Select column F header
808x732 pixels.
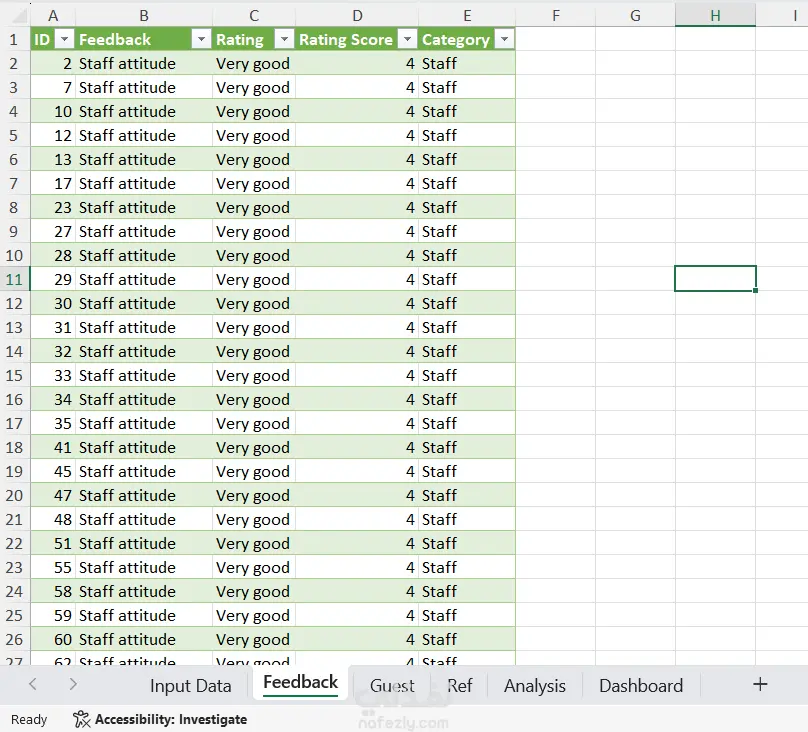click(556, 16)
